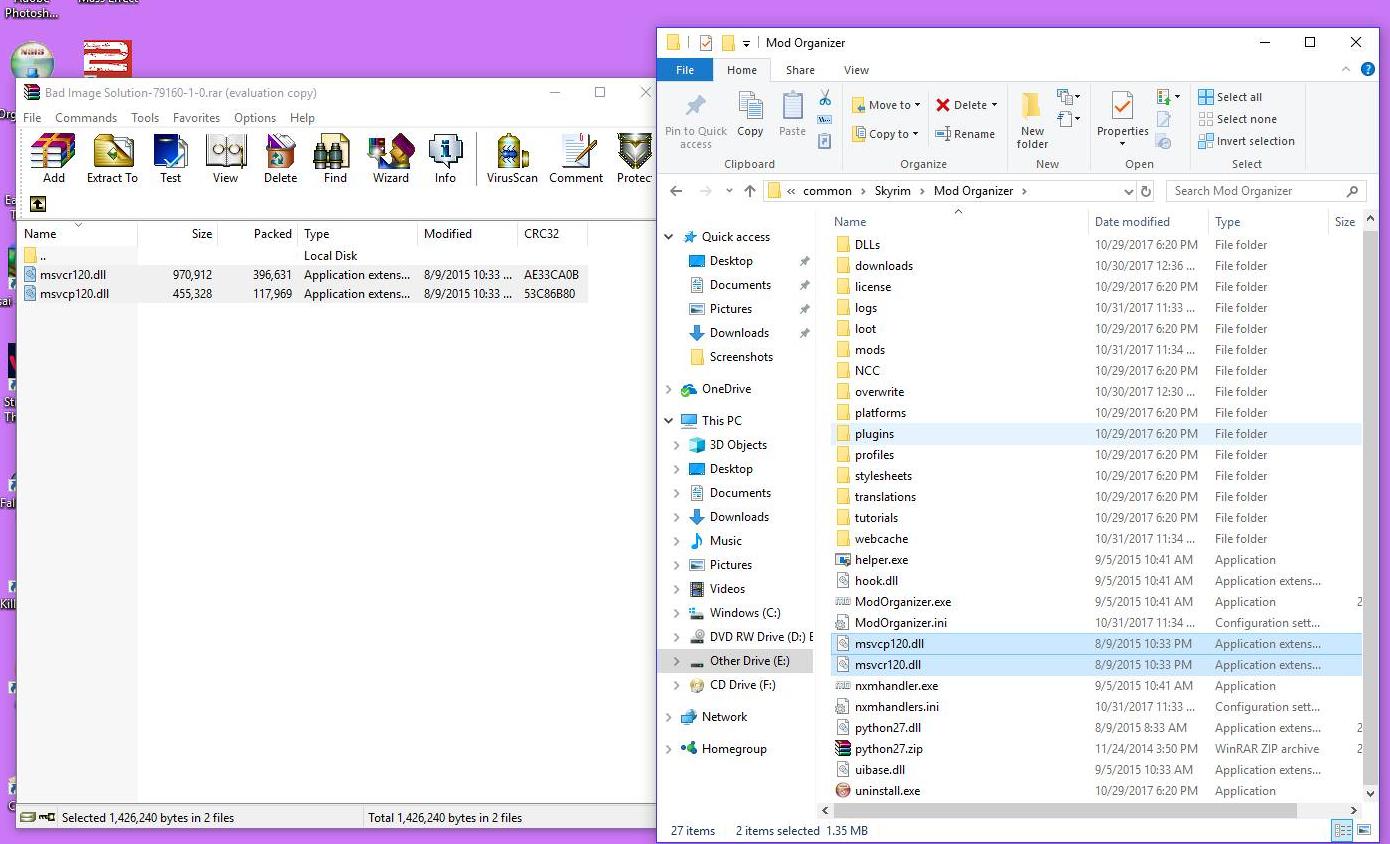Select python27.zip in Explorer
This screenshot has width=1390, height=844.
point(1096,749)
